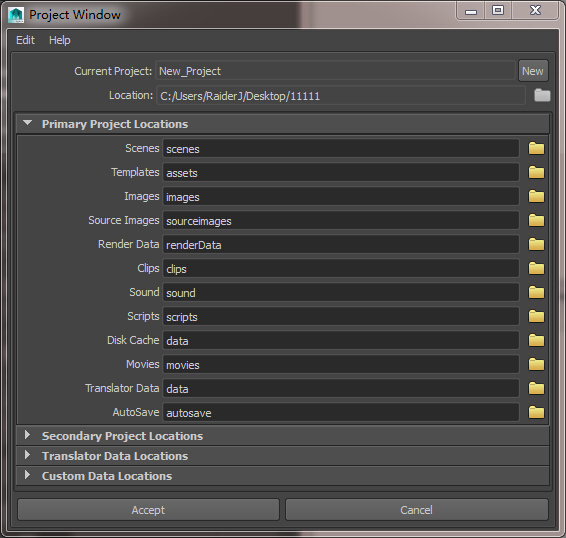
Task: Click the Movies field containing movies
Action: click(x=341, y=364)
